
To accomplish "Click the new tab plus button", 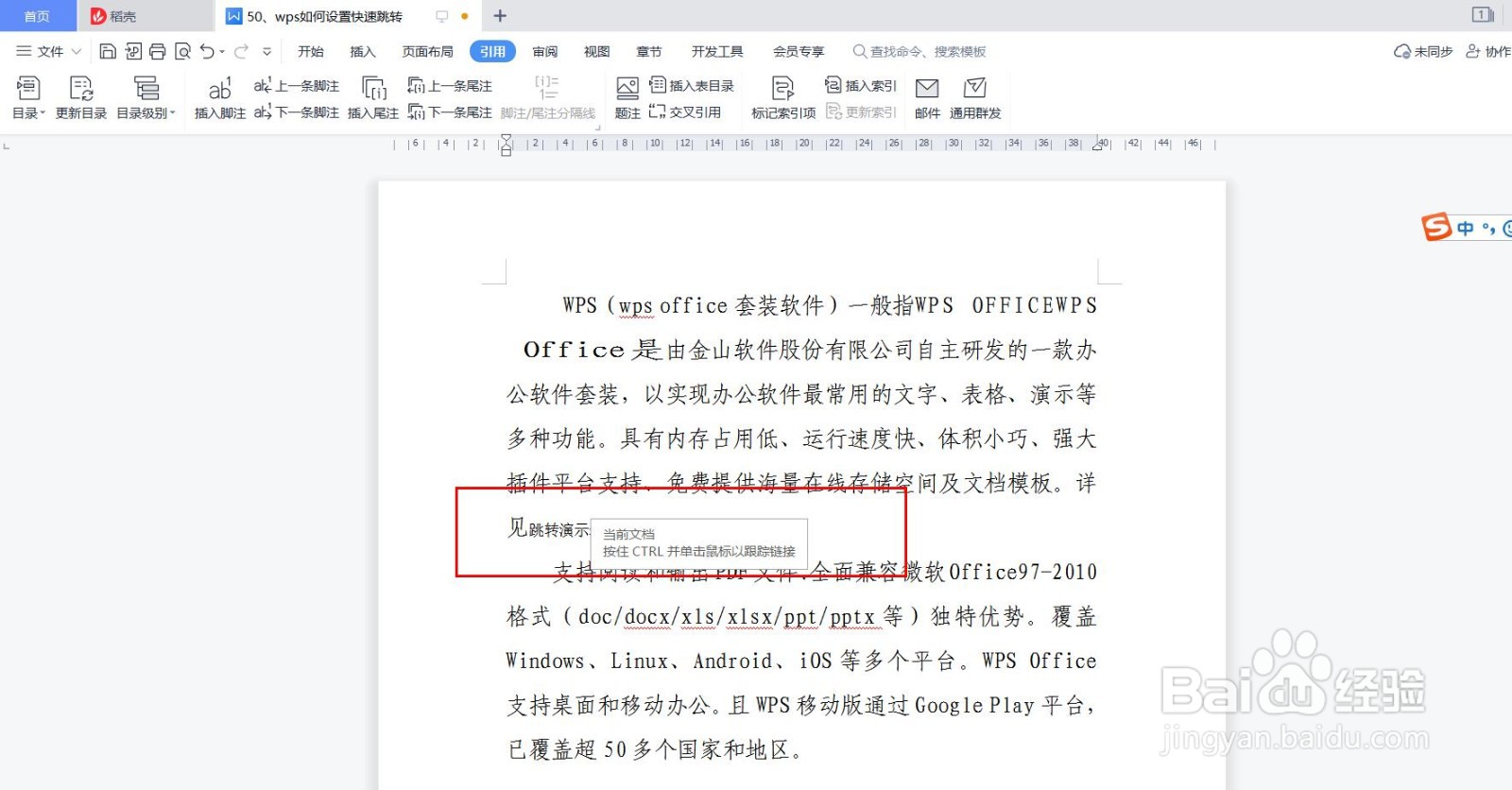I will tap(500, 16).
